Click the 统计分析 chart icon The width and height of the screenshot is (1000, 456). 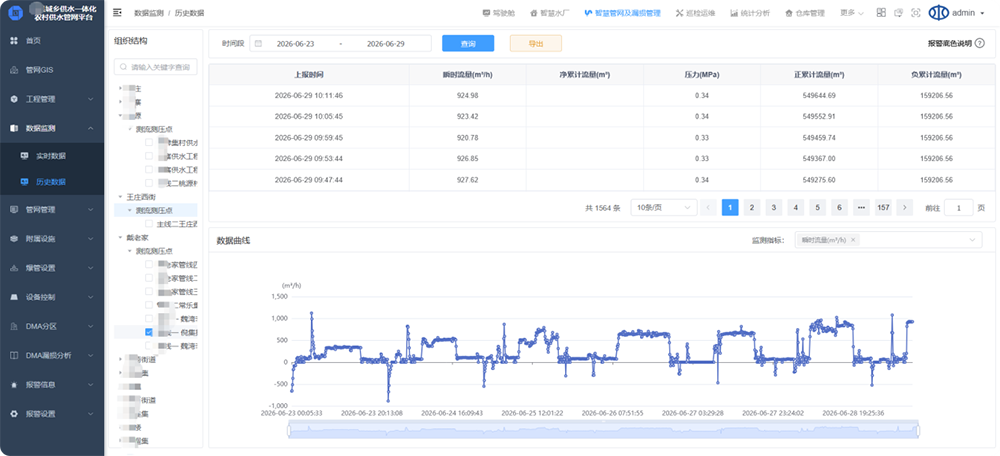coord(734,13)
